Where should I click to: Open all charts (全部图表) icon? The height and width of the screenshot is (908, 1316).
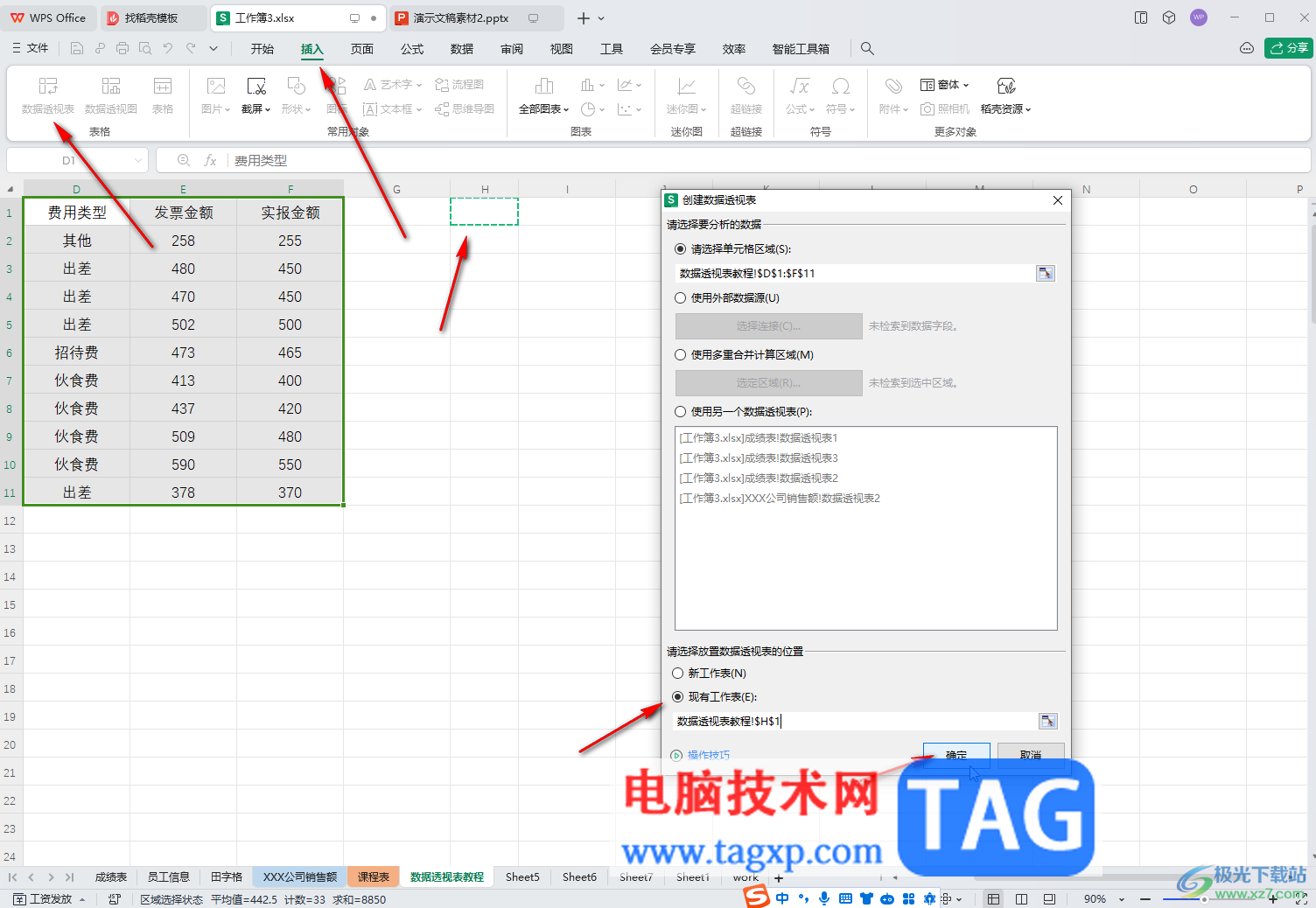point(543,94)
